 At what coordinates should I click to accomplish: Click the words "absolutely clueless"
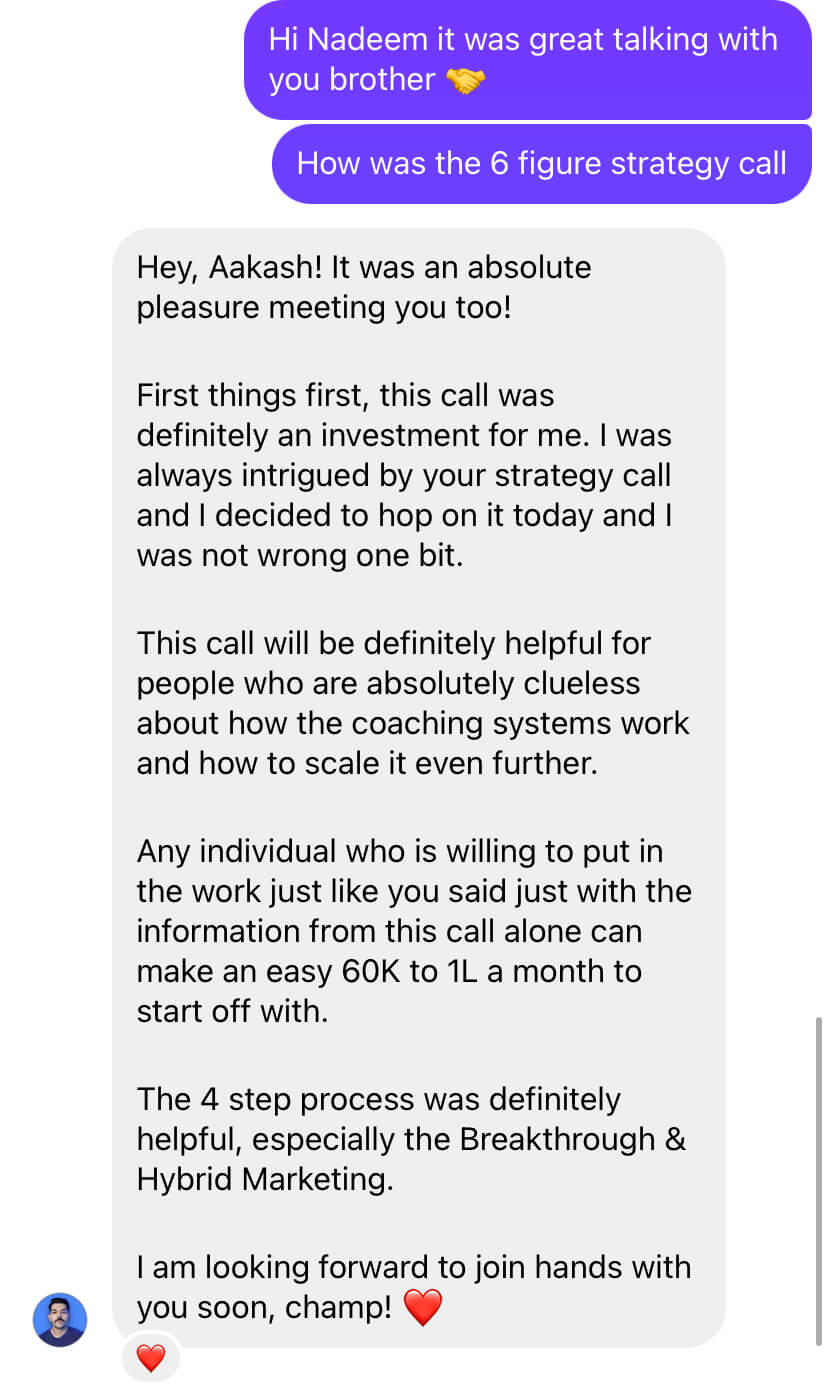pos(503,683)
